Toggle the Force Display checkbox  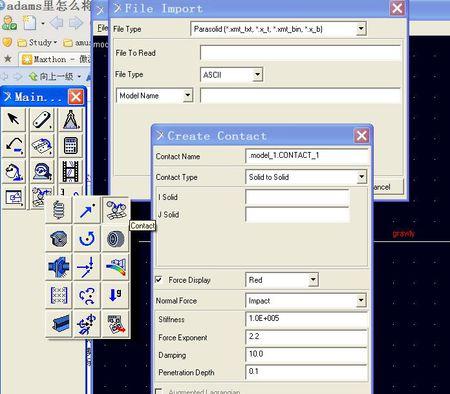coord(159,280)
